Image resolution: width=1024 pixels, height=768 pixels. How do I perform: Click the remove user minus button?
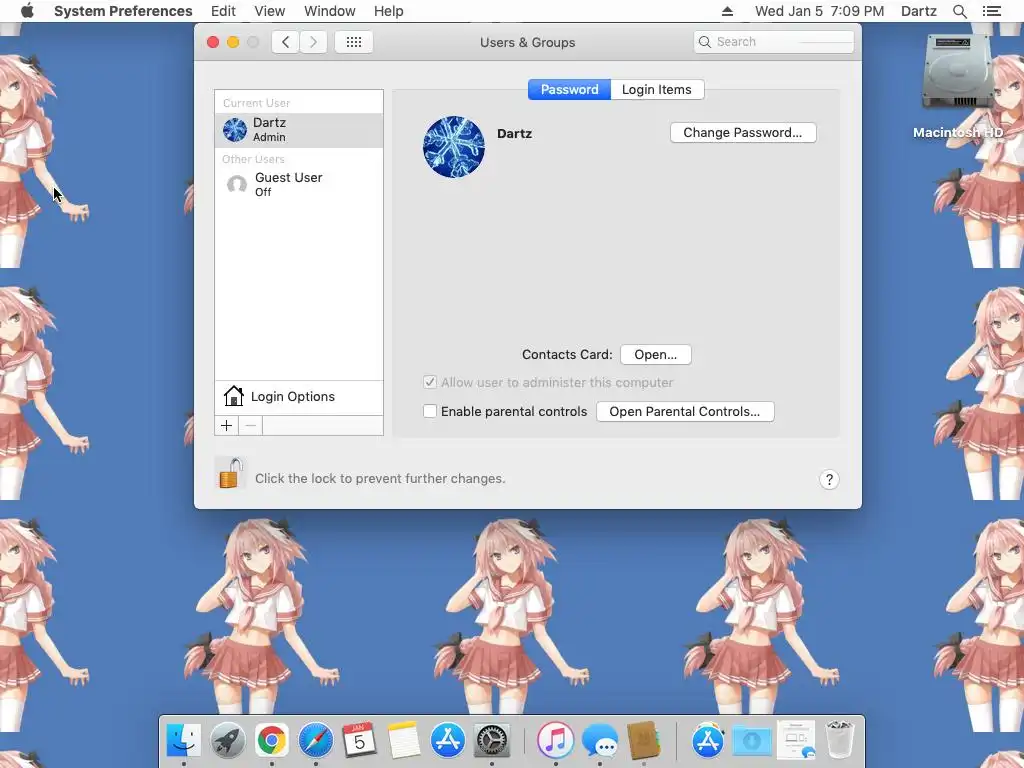coord(251,426)
